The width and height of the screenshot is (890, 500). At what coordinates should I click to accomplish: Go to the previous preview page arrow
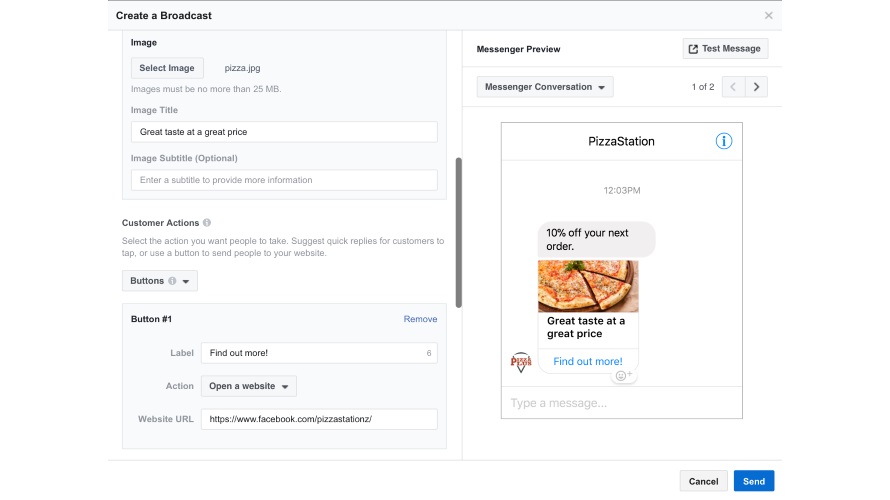click(x=733, y=87)
